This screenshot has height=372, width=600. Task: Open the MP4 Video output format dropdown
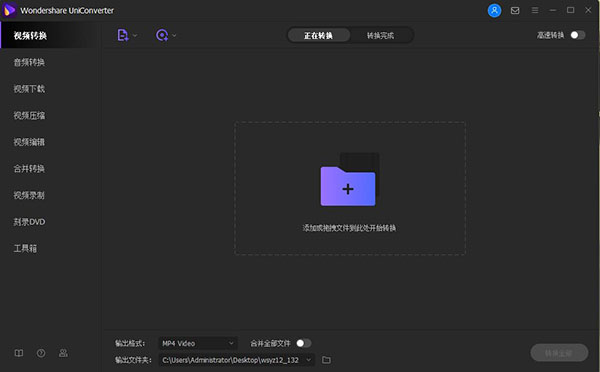coord(198,343)
